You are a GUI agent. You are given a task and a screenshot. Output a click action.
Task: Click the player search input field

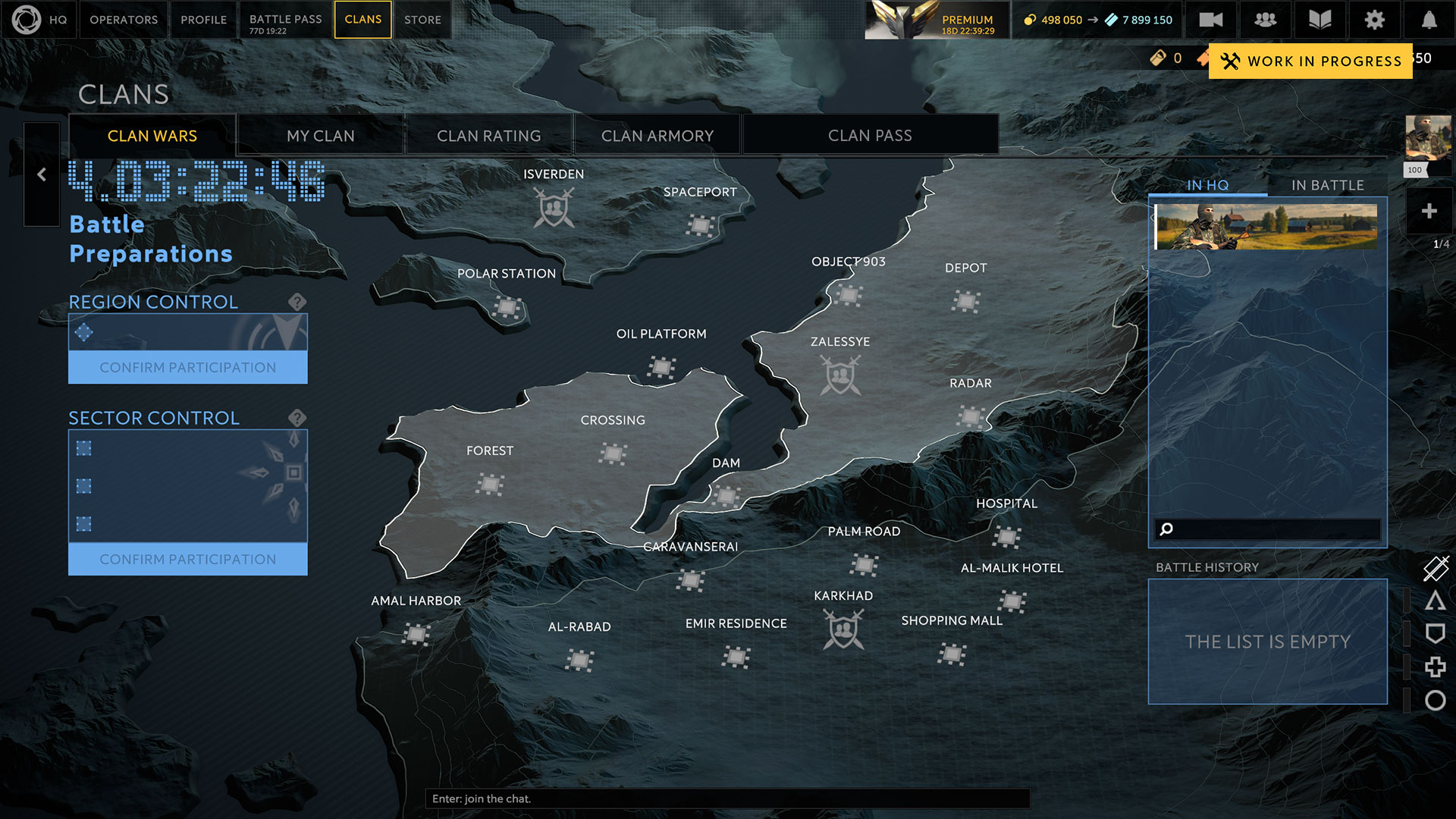1274,529
